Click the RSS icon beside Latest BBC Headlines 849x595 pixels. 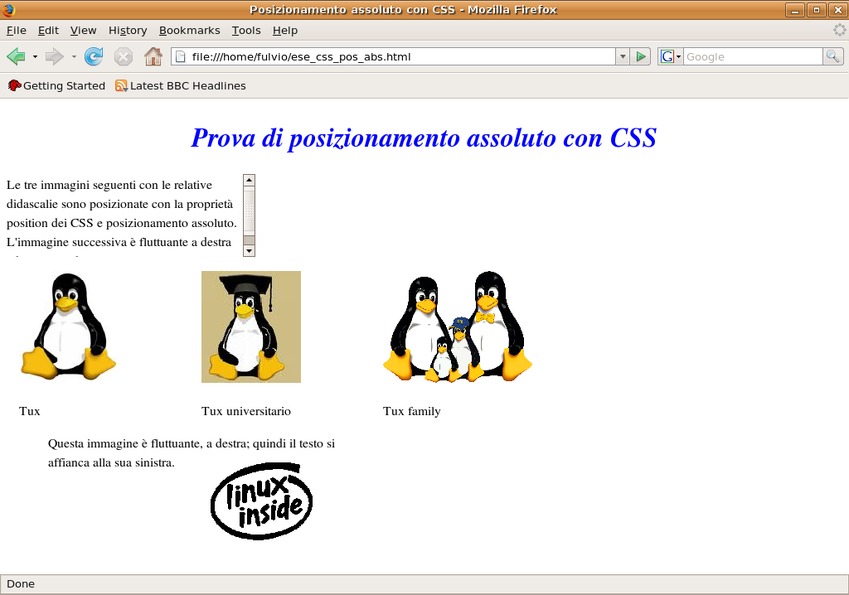pyautogui.click(x=121, y=86)
